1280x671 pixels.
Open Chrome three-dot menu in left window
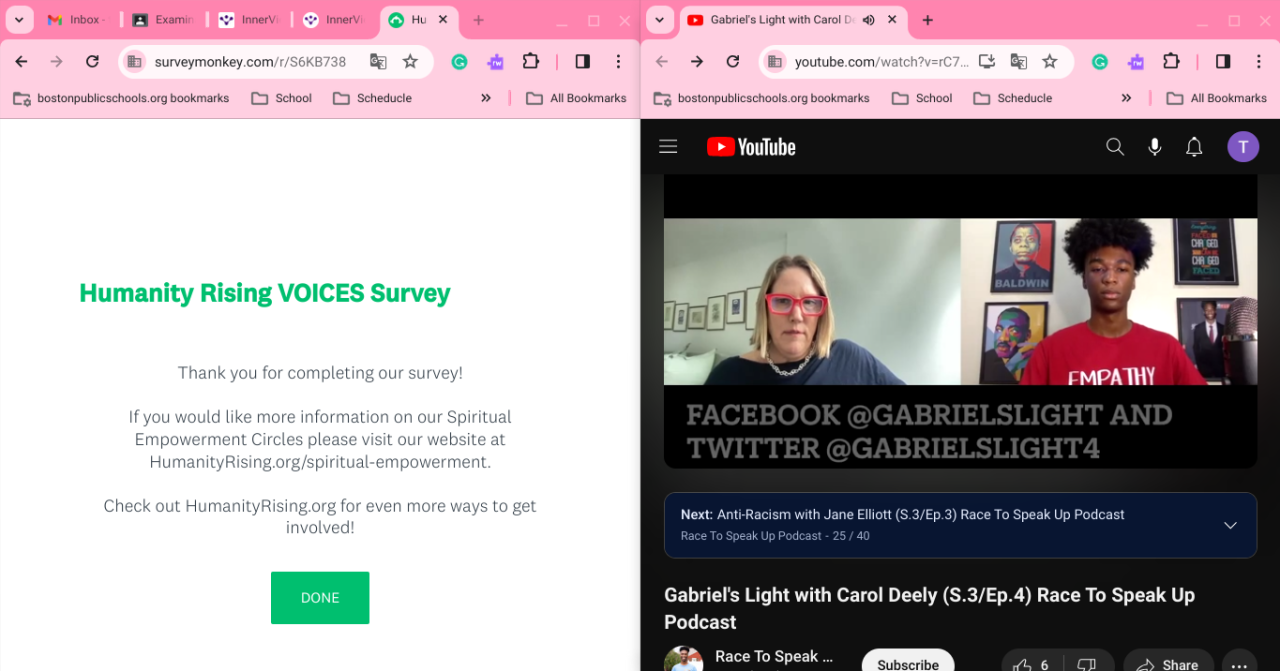click(x=618, y=62)
